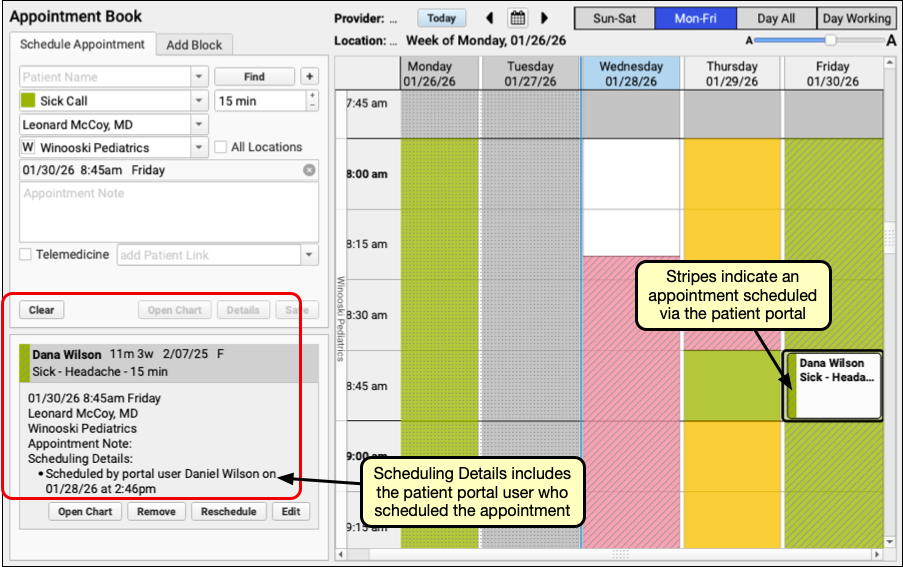Jump to the current date with Today
The image size is (903, 567).
441,18
